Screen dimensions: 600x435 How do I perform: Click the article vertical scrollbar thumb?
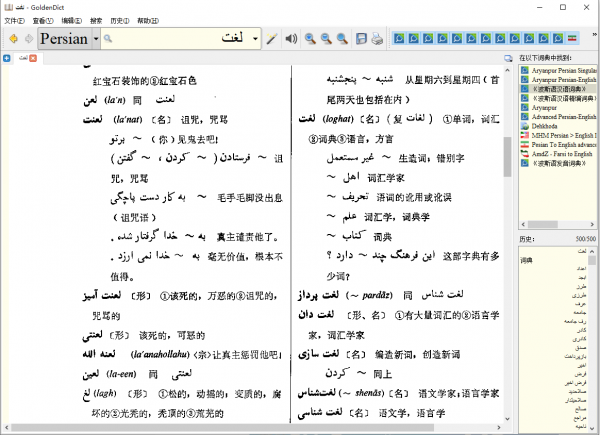pos(507,157)
